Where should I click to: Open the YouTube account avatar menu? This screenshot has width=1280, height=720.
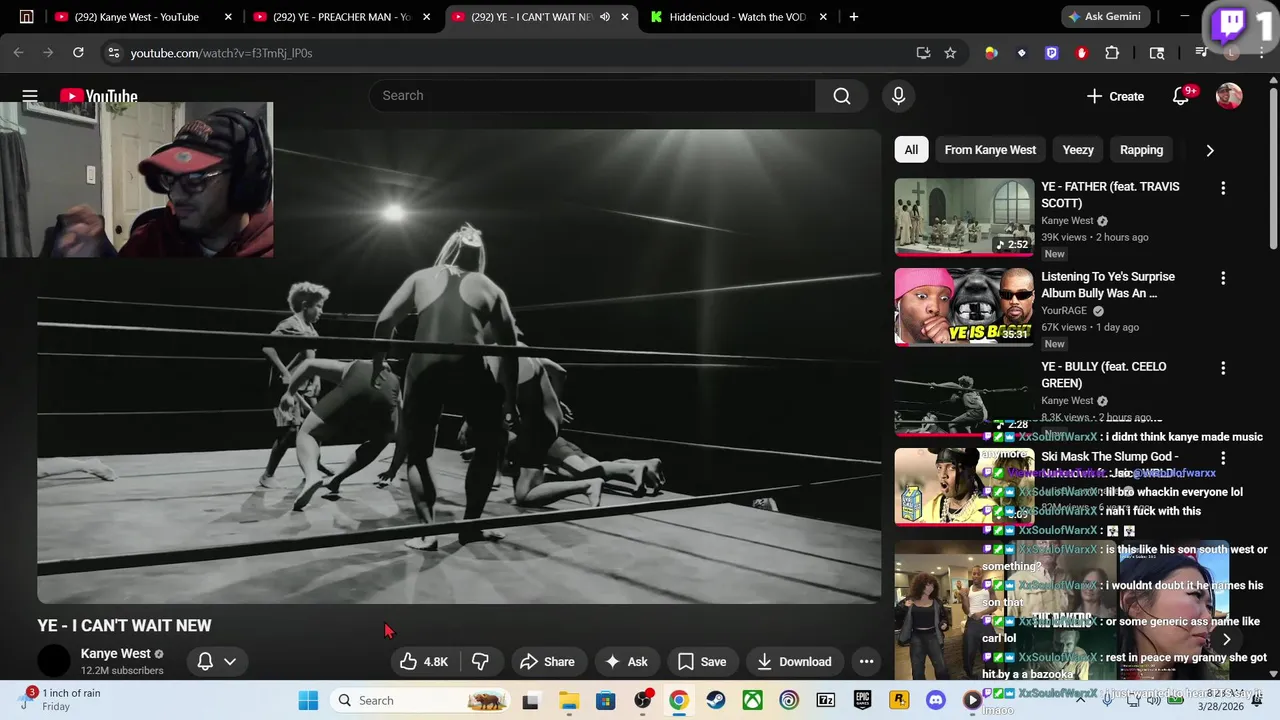1229,96
